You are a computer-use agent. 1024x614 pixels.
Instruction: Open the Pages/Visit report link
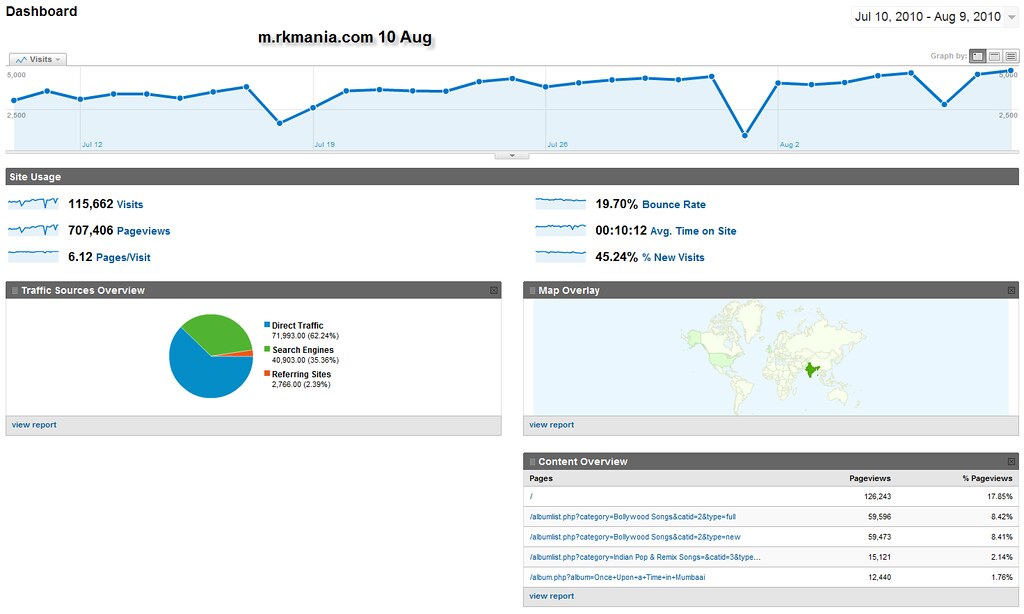pos(123,257)
